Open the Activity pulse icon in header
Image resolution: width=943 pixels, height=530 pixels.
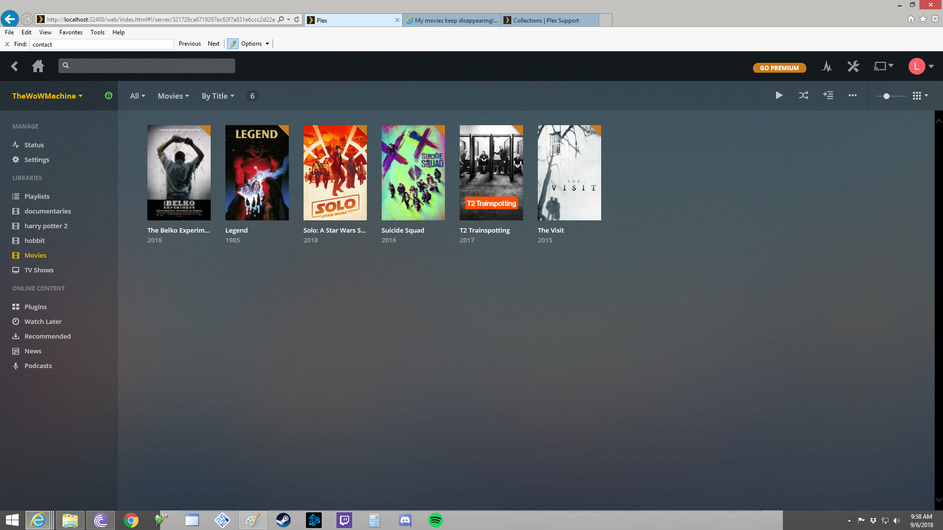pyautogui.click(x=827, y=67)
